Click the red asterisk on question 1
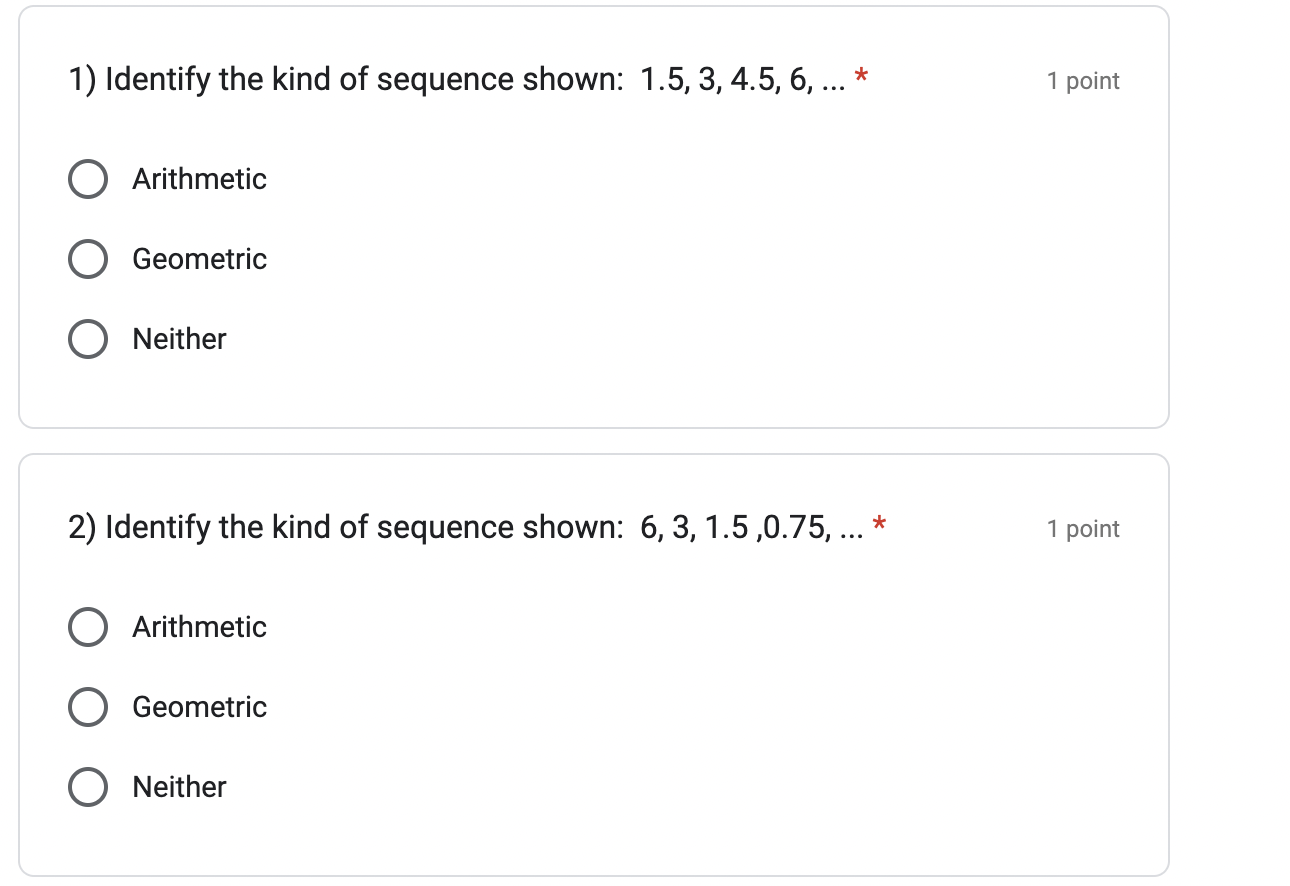The width and height of the screenshot is (1290, 886). (x=860, y=74)
